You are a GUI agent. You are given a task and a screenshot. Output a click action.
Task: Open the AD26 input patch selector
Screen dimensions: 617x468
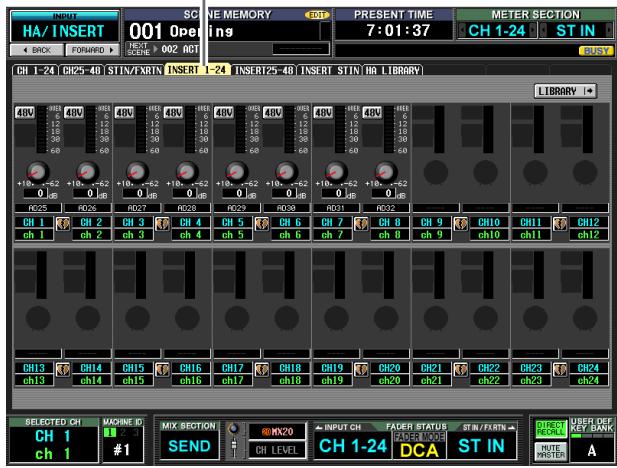click(x=87, y=208)
